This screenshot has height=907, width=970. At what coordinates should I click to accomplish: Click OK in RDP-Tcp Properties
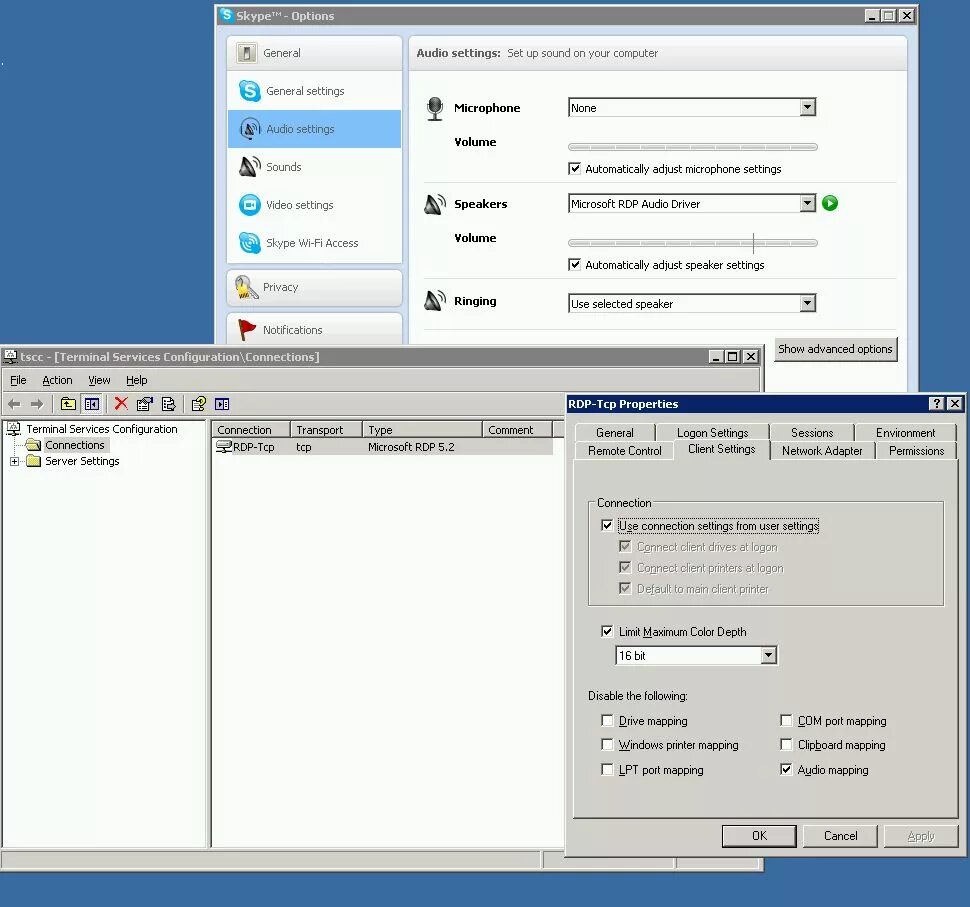tap(759, 836)
